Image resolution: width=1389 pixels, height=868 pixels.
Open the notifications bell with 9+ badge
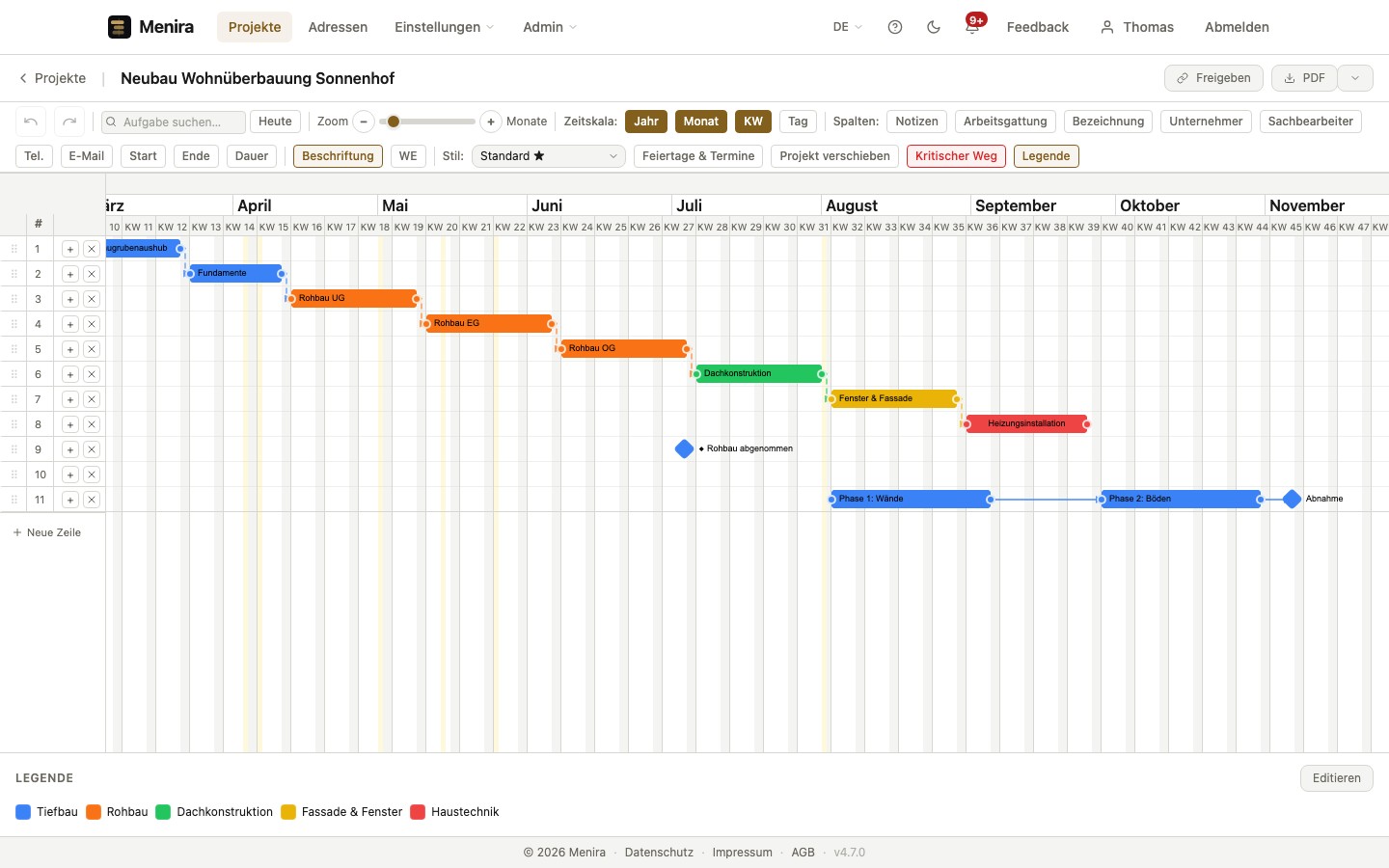972,27
